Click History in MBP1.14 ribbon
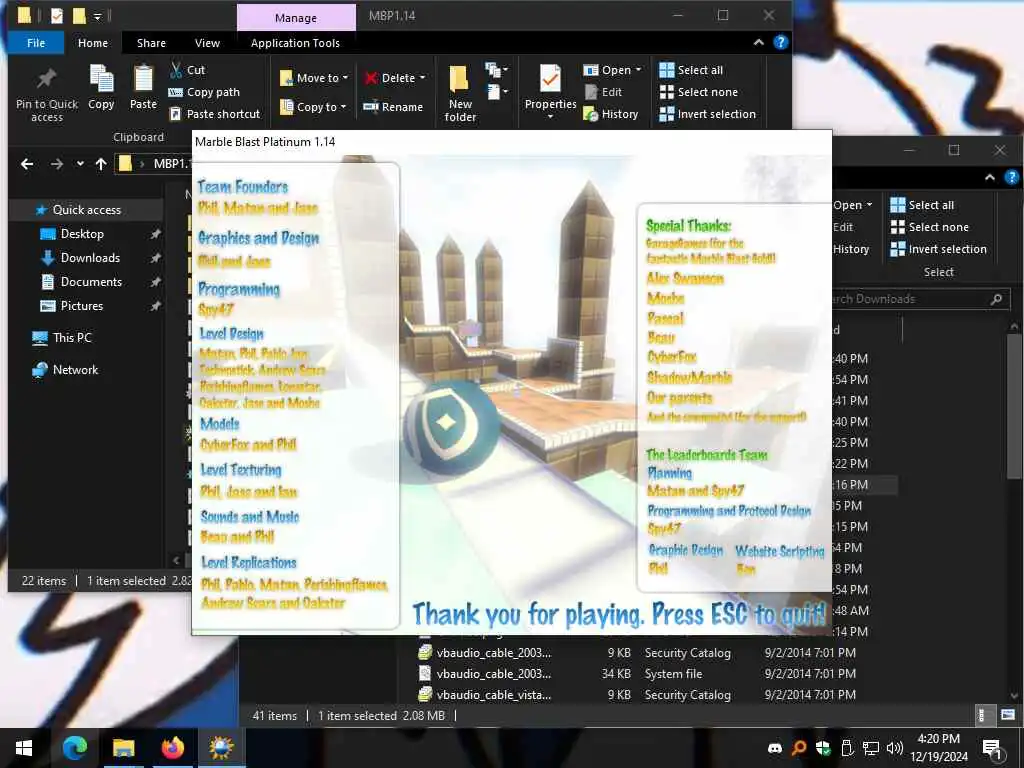The image size is (1024, 768). point(611,114)
